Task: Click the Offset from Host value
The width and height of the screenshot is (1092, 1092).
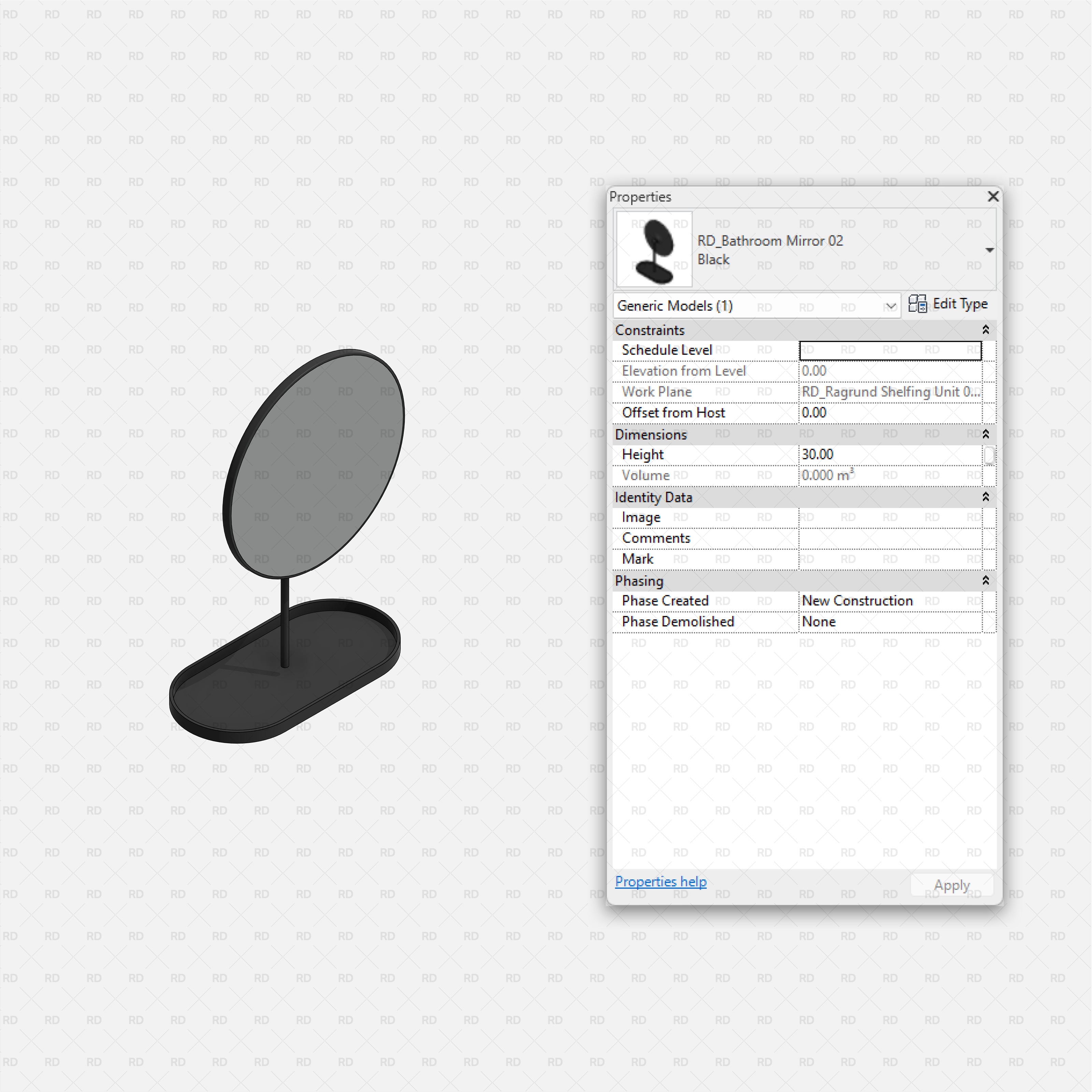Action: (890, 413)
